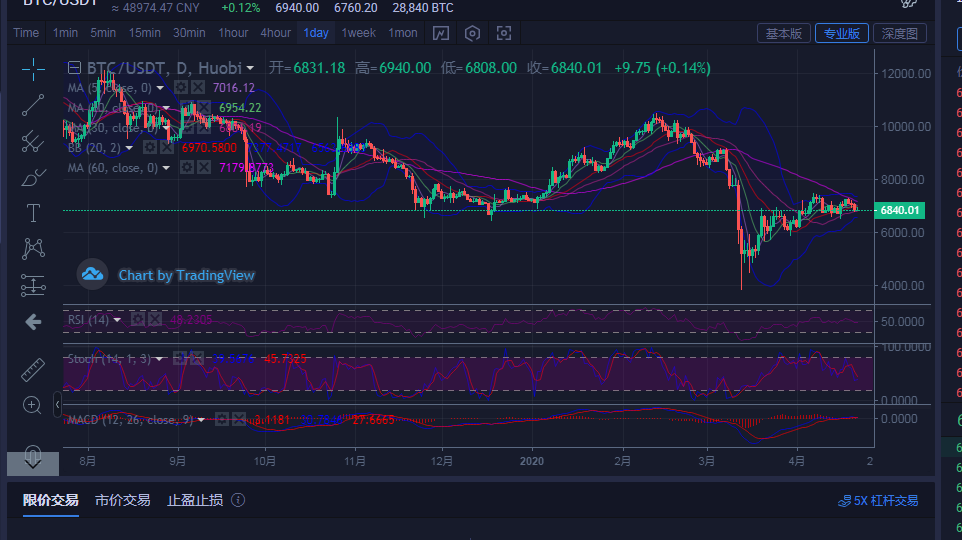
Task: Expand Stoch (14, 1, 3) dropdown arrow
Action: [160, 359]
